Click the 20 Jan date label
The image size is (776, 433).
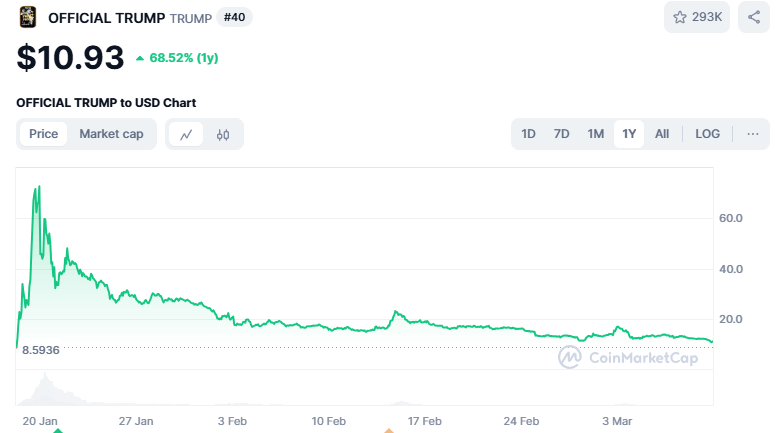pyautogui.click(x=40, y=421)
